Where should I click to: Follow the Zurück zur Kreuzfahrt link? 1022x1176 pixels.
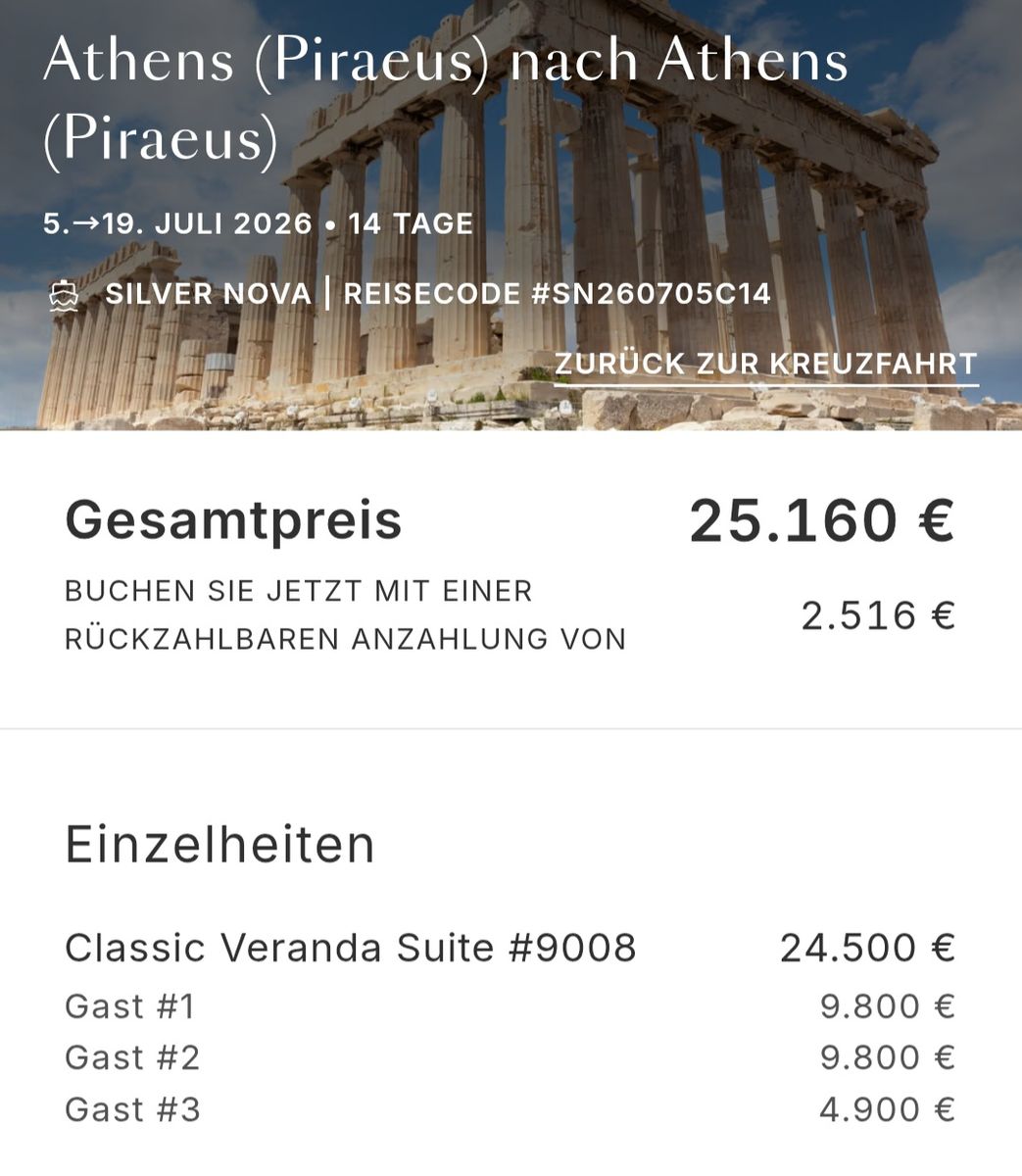pyautogui.click(x=765, y=364)
